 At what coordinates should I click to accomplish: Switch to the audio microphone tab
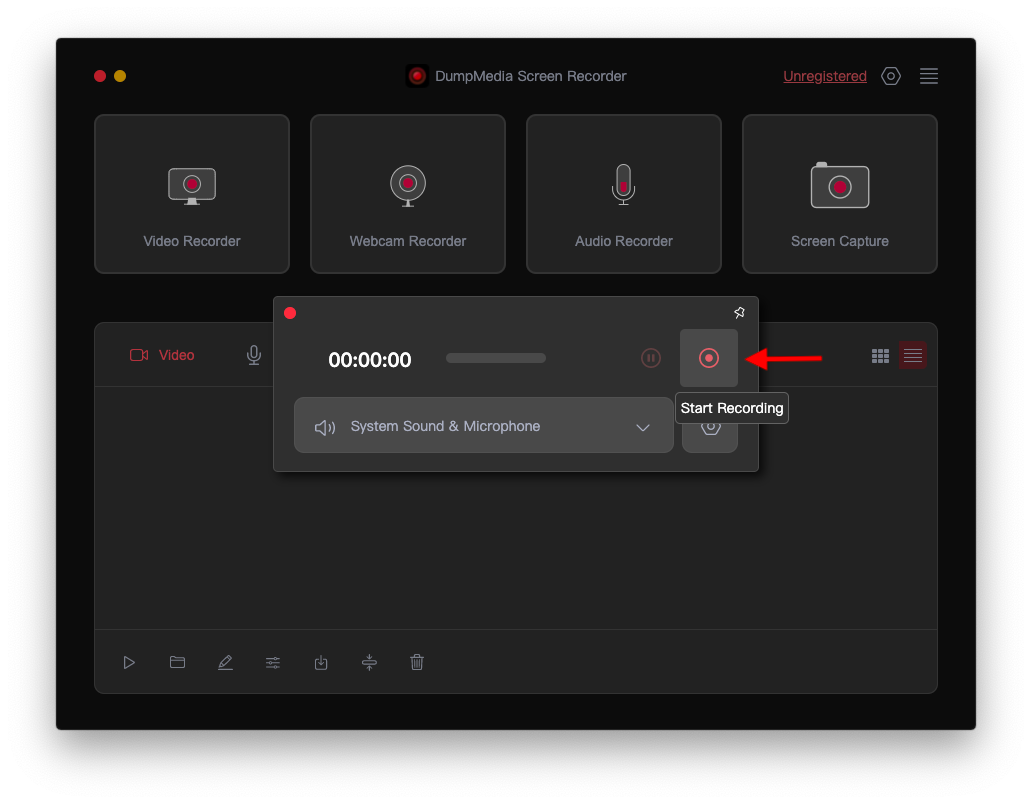point(253,355)
